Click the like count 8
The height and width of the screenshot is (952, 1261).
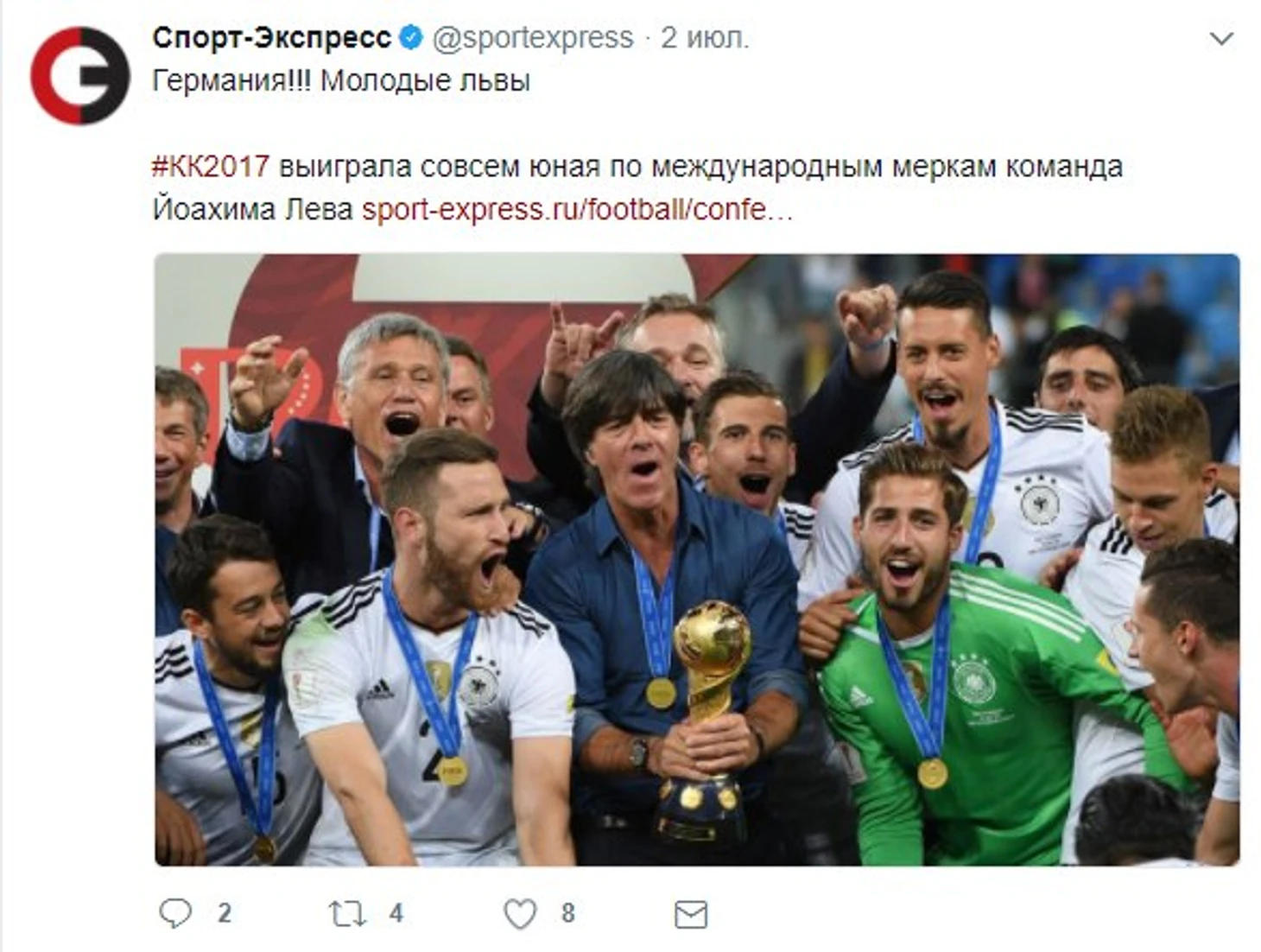[x=567, y=913]
